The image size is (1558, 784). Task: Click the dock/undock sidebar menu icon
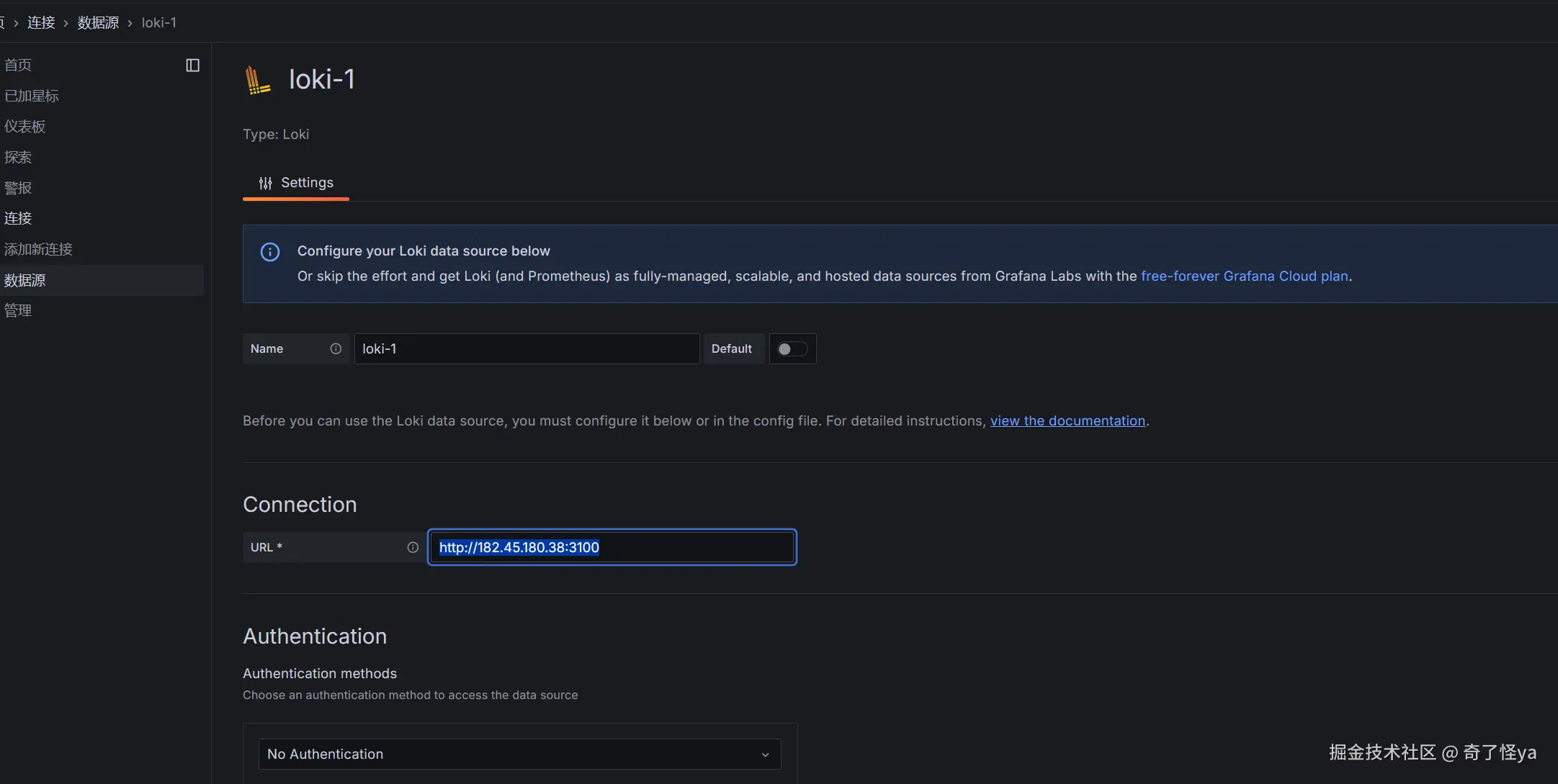192,66
